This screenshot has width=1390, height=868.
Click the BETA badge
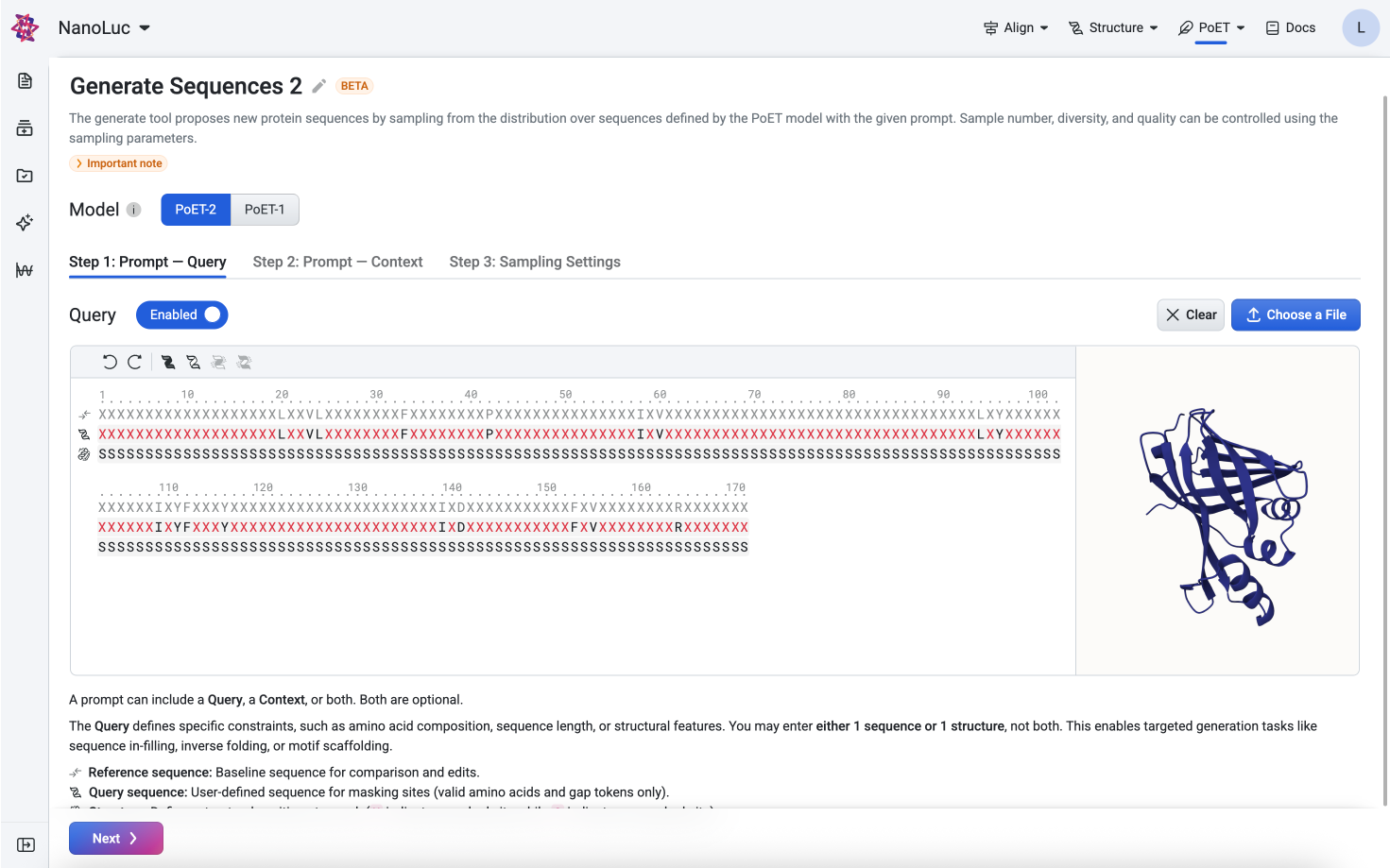tap(354, 86)
